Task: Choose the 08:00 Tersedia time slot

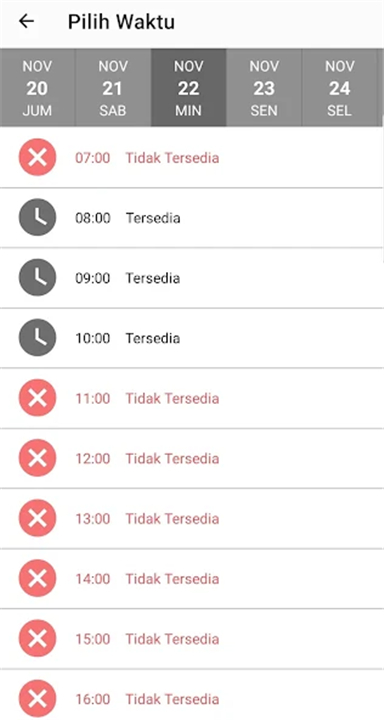Action: coord(192,218)
